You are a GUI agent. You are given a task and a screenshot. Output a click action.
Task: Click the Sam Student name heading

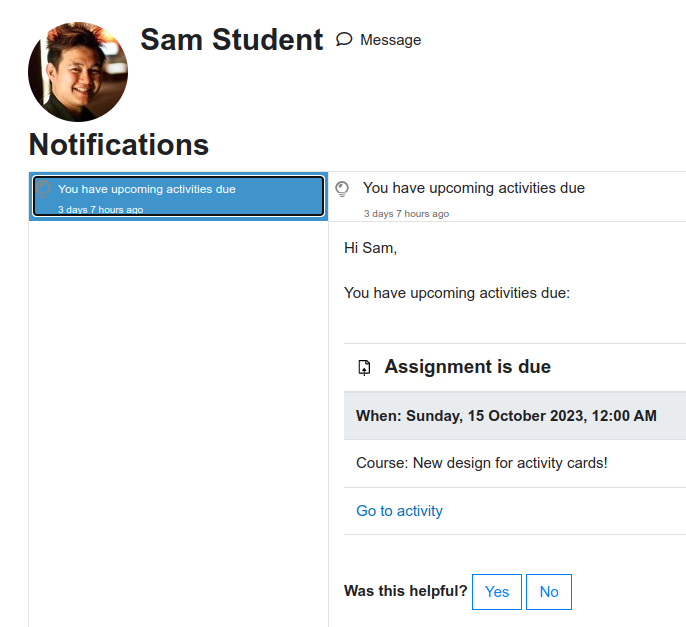pos(231,40)
